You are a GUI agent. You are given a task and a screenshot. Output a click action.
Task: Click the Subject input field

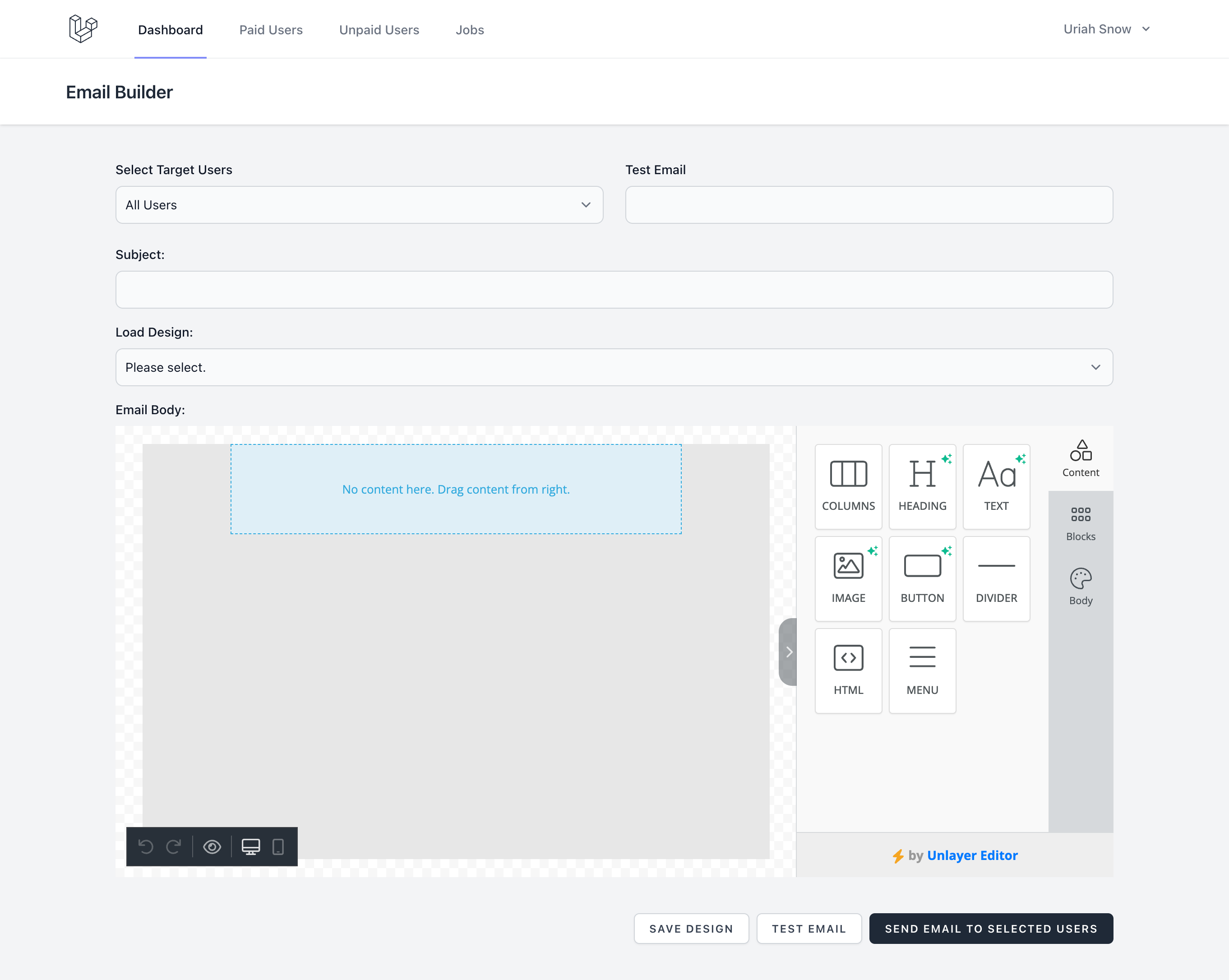(x=614, y=289)
